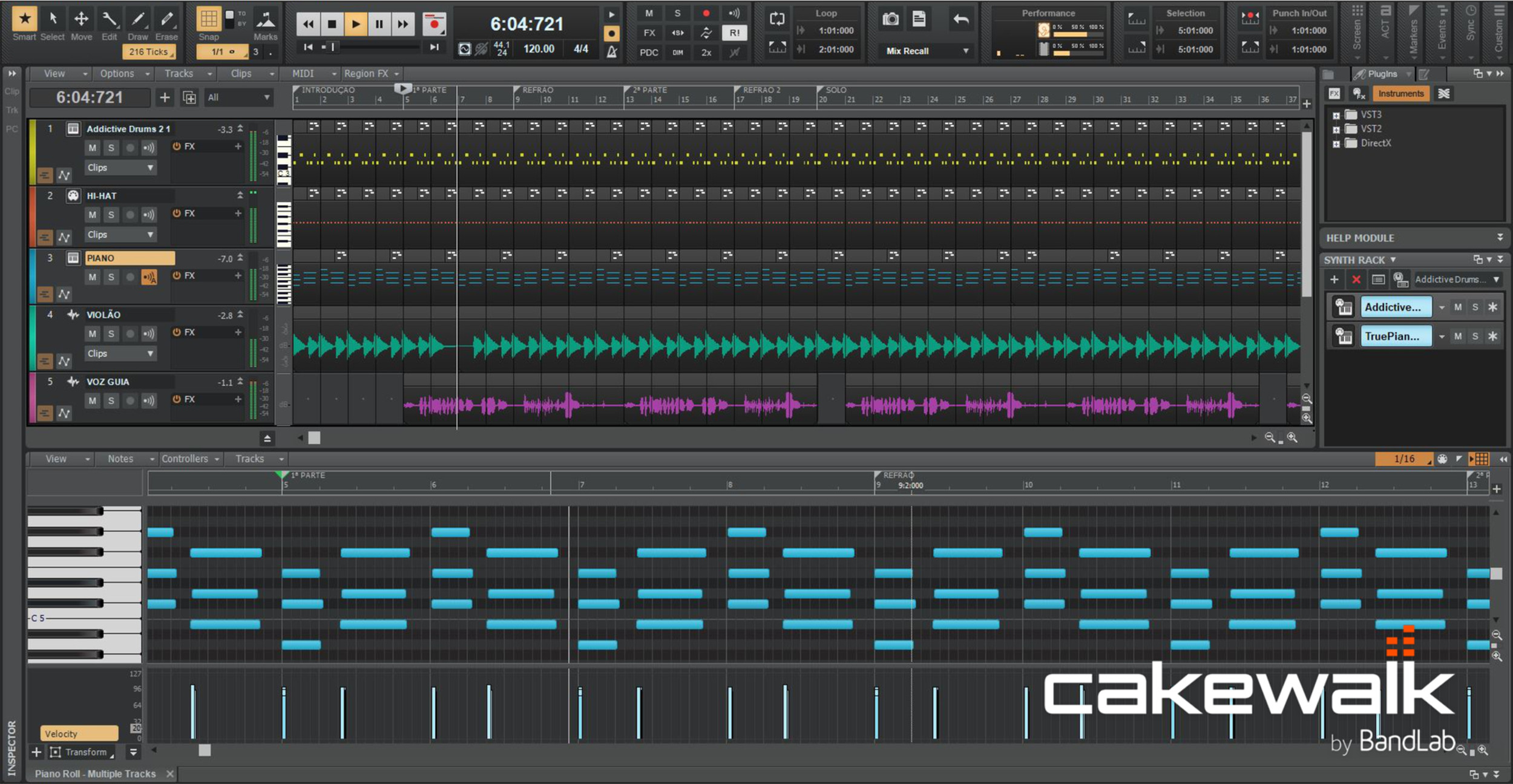The height and width of the screenshot is (784, 1513).
Task: Arm the transport Record button
Action: click(x=434, y=24)
